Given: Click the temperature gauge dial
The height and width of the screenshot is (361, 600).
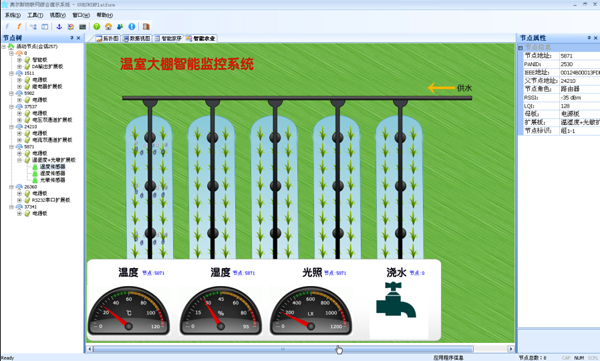Looking at the screenshot, I should point(129,310).
